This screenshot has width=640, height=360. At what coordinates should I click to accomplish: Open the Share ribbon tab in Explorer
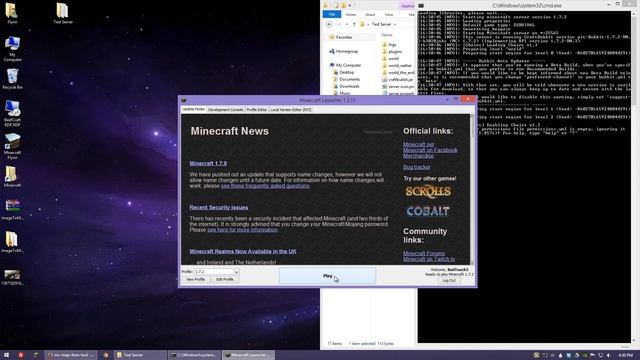[x=370, y=15]
